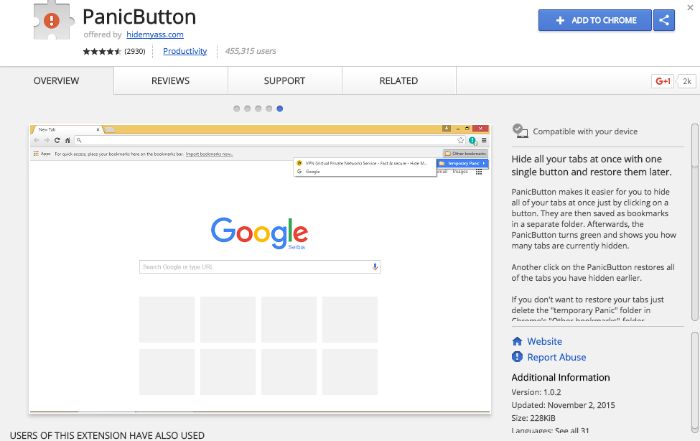
Task: Click the Version: 1.0.2 text
Action: (536, 392)
